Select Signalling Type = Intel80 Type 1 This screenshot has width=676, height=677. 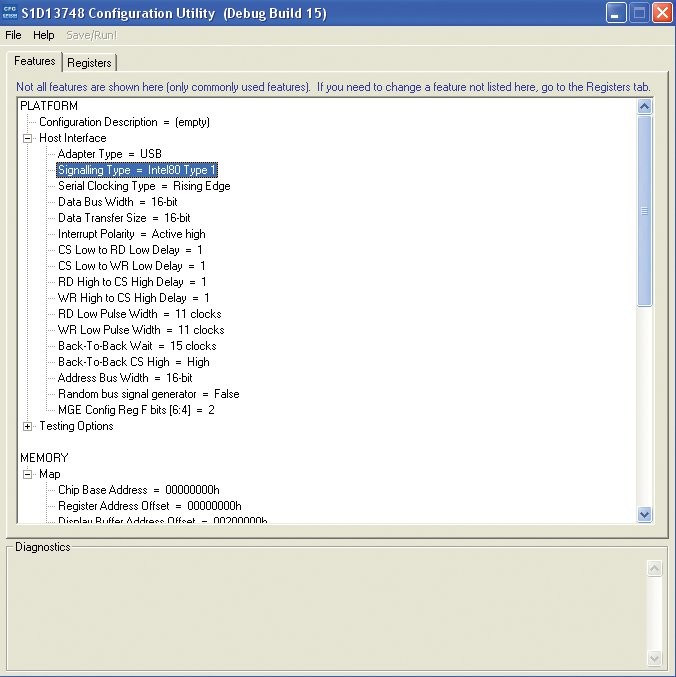(137, 170)
